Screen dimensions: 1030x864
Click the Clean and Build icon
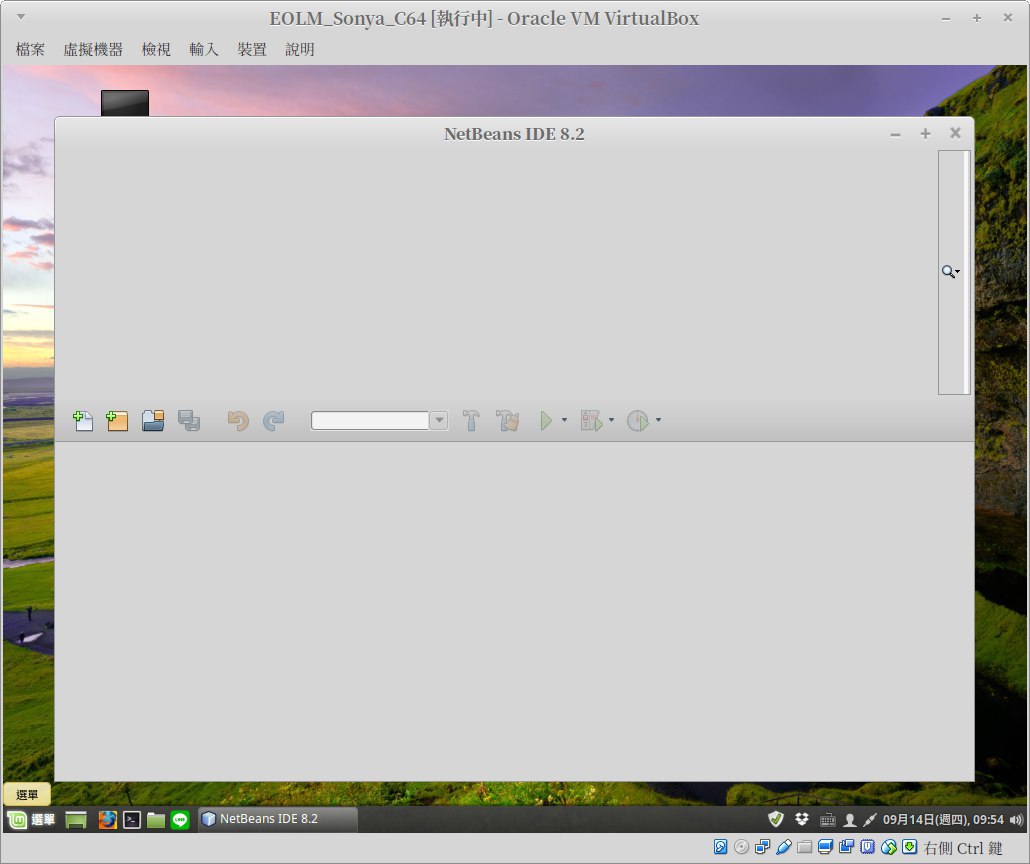(x=507, y=421)
